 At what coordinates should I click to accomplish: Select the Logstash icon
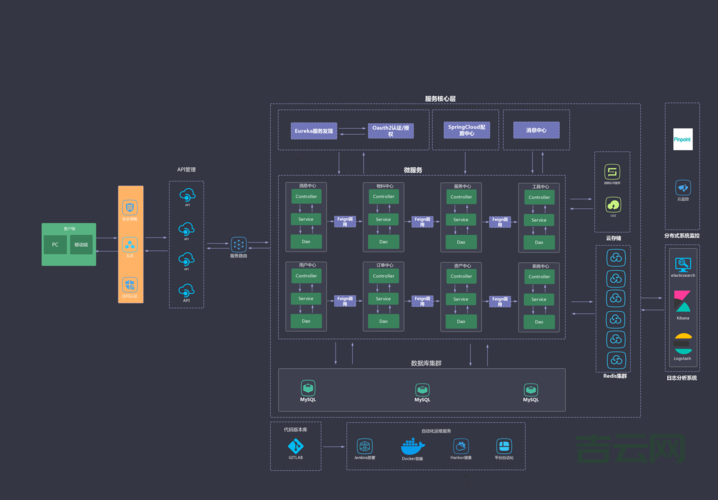pyautogui.click(x=683, y=342)
